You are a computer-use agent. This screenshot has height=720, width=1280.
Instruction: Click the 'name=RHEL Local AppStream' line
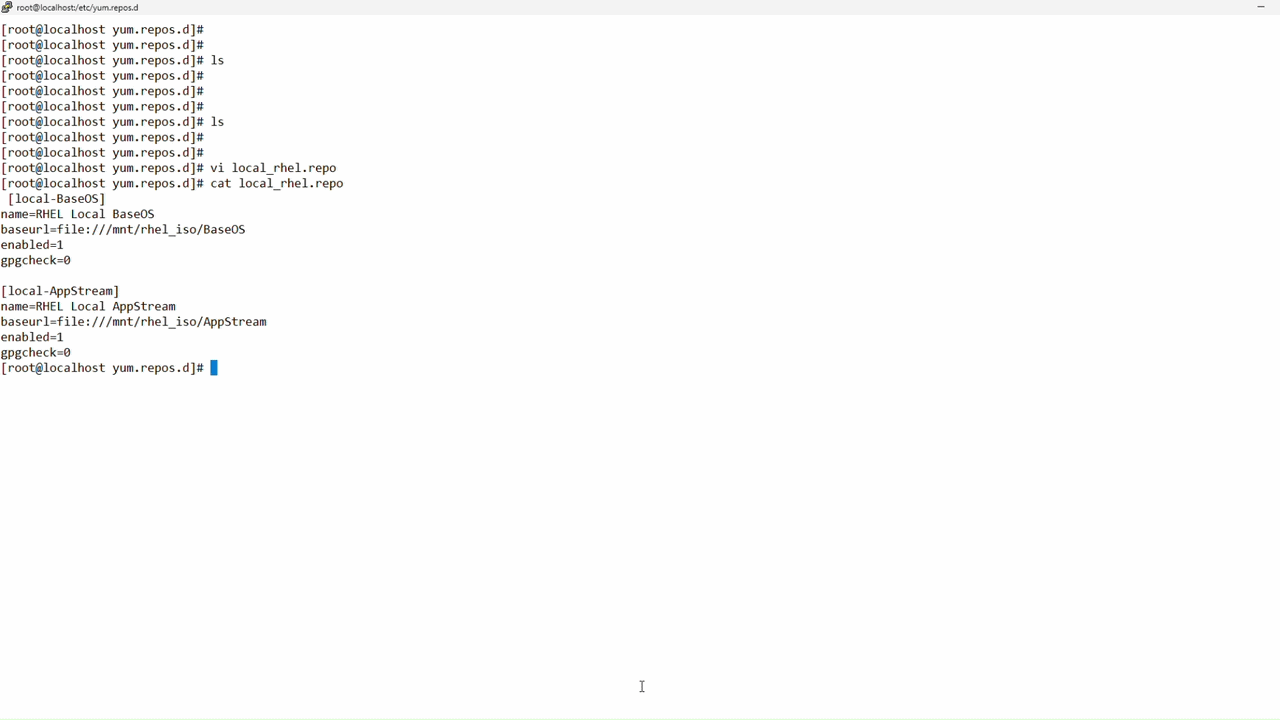click(x=88, y=306)
